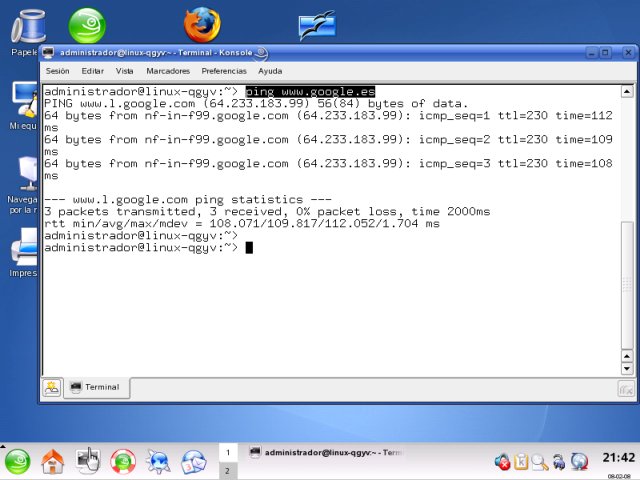Maximize the Konsole window
640x480 pixels.
coord(605,53)
